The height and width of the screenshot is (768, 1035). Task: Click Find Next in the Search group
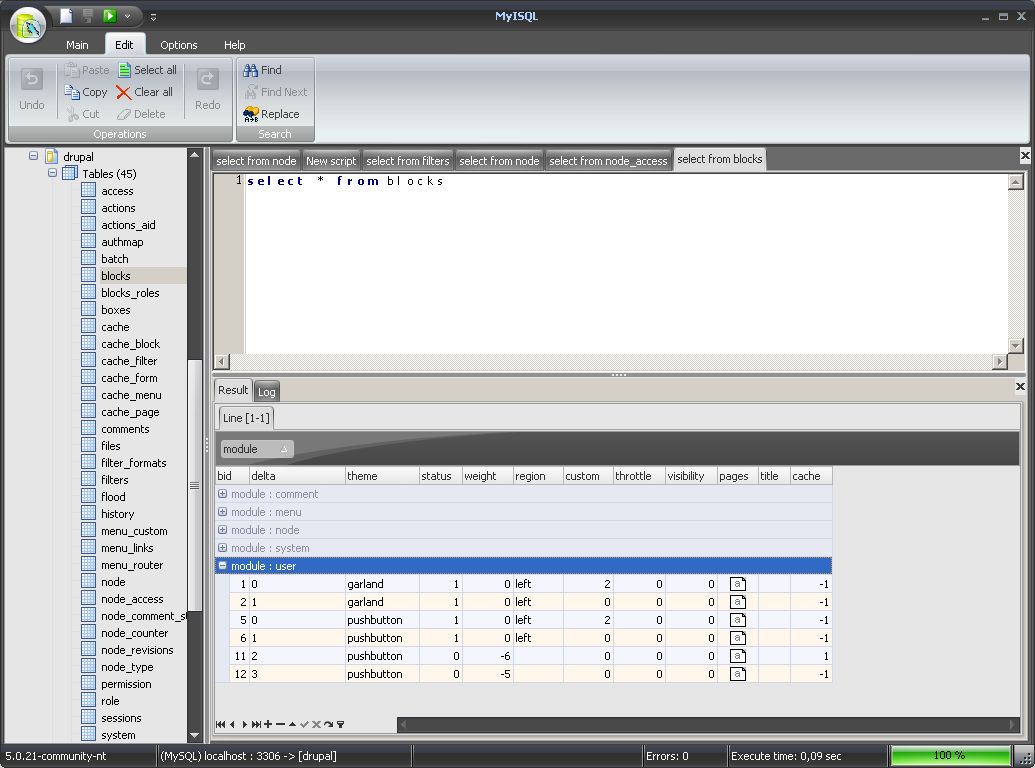[x=276, y=92]
